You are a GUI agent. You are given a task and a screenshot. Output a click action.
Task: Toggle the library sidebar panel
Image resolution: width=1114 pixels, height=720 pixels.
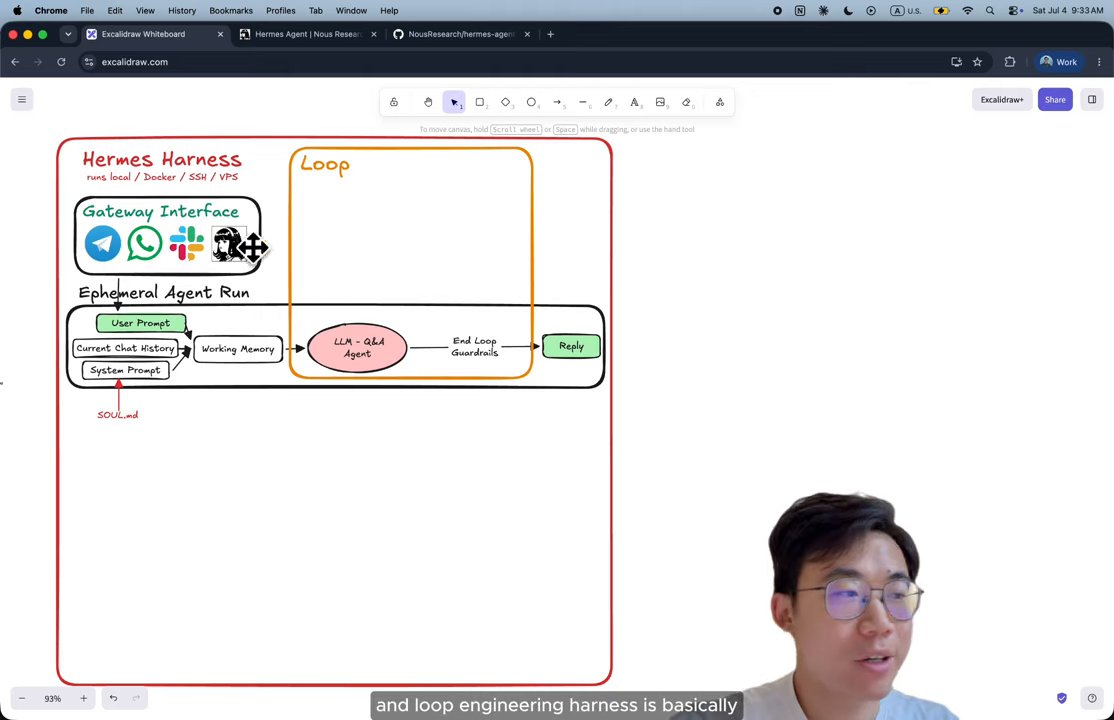(x=1092, y=100)
